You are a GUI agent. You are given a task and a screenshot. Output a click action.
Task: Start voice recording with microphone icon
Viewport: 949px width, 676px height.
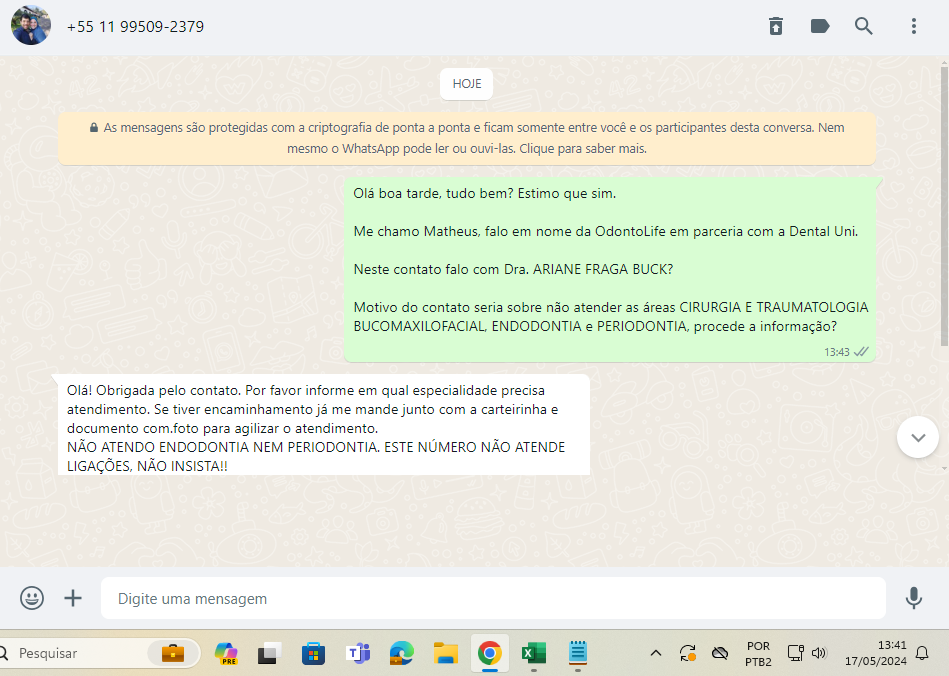[914, 598]
